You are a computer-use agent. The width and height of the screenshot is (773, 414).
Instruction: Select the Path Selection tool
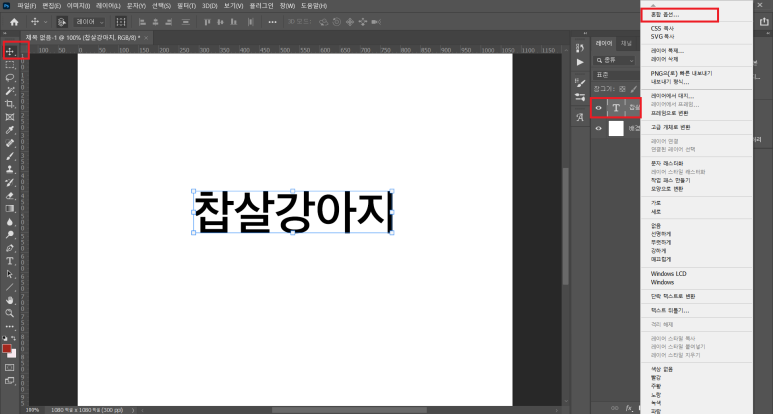click(x=10, y=274)
